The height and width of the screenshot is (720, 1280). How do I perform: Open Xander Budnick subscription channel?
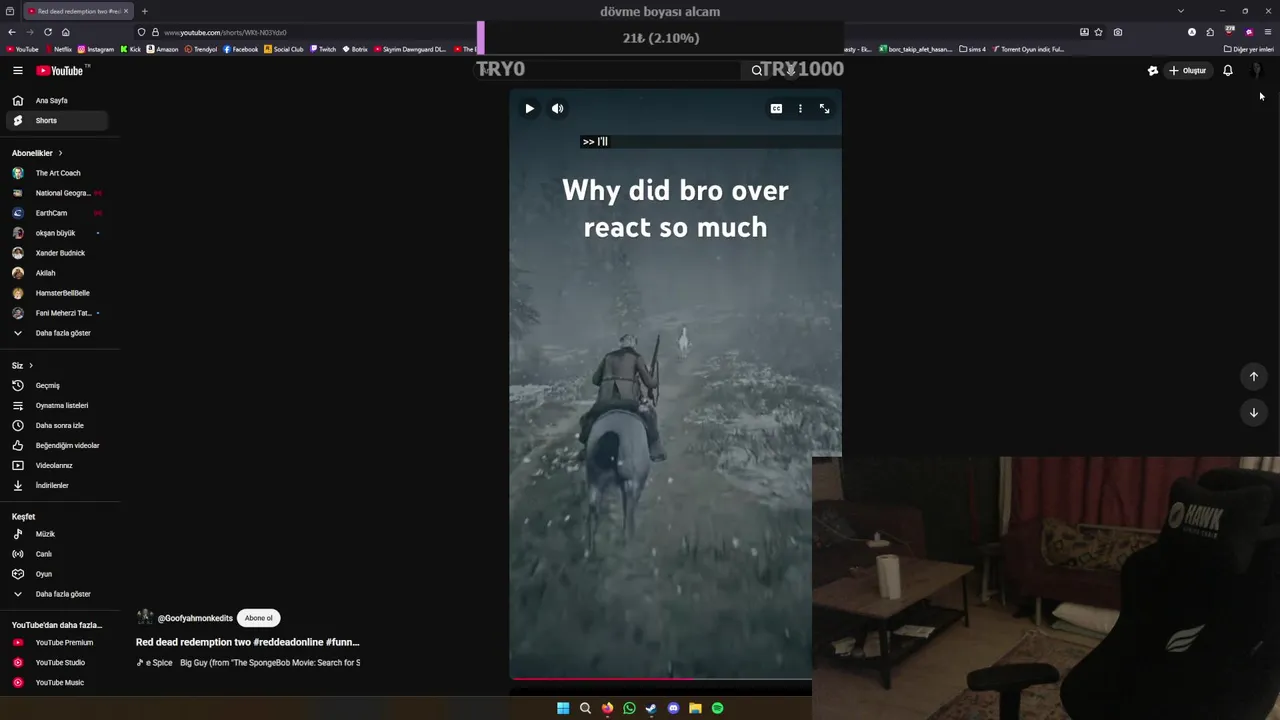(x=57, y=253)
